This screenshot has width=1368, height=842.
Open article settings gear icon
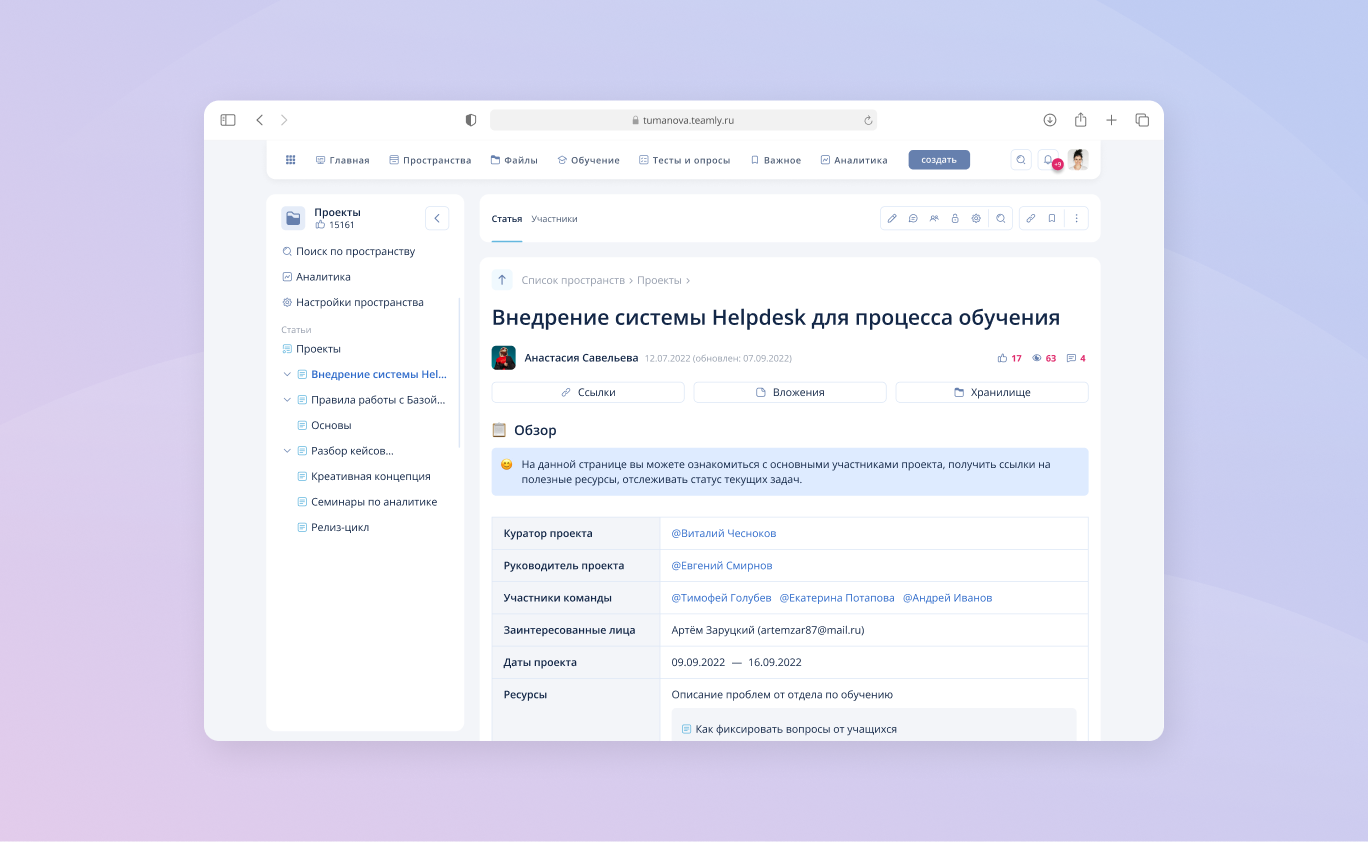pos(976,218)
